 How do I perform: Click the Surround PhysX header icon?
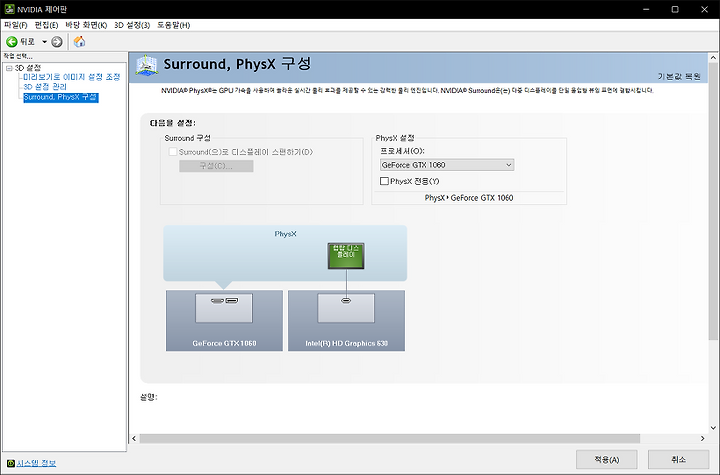point(147,66)
